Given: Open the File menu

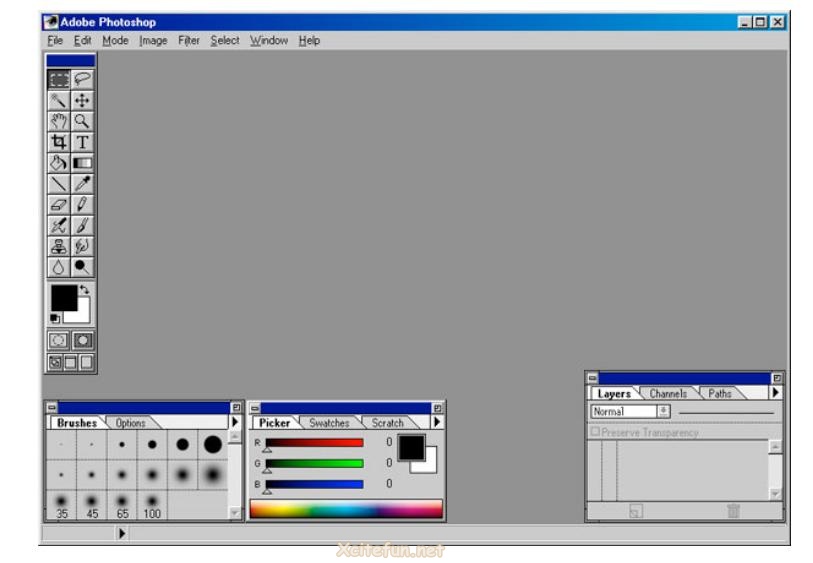Looking at the screenshot, I should coord(55,40).
